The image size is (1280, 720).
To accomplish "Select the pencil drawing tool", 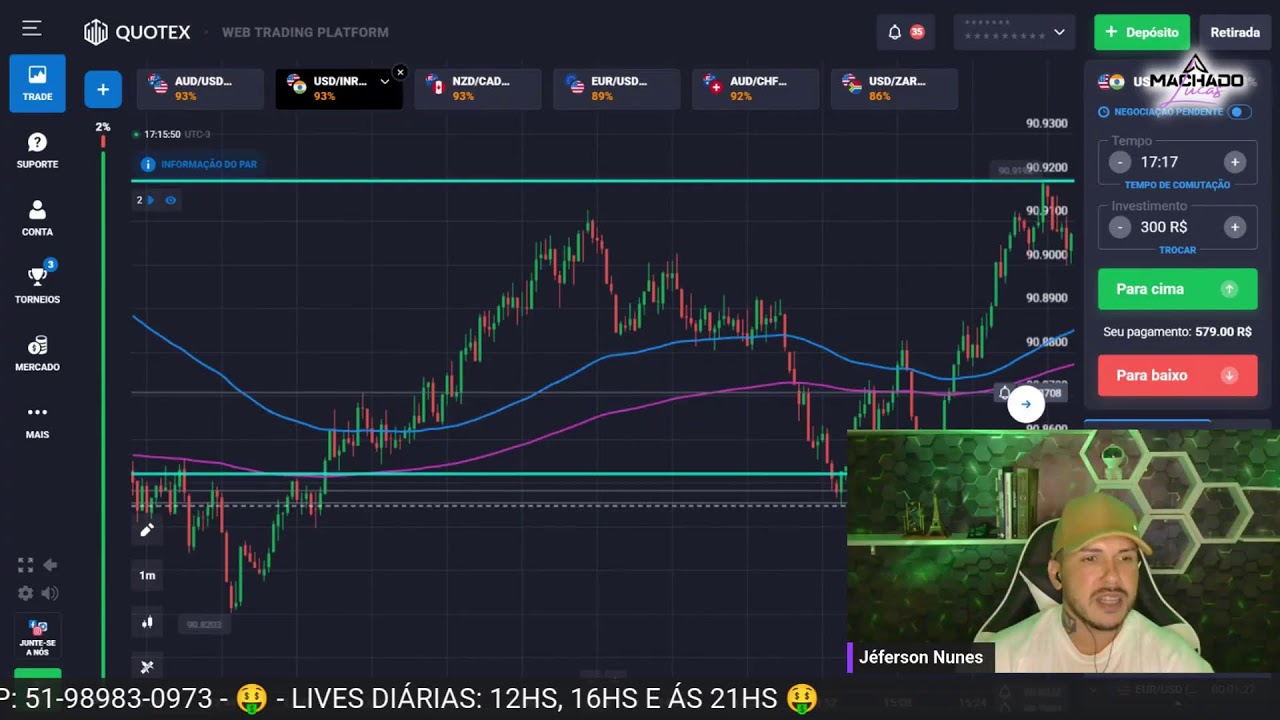I will tap(147, 530).
